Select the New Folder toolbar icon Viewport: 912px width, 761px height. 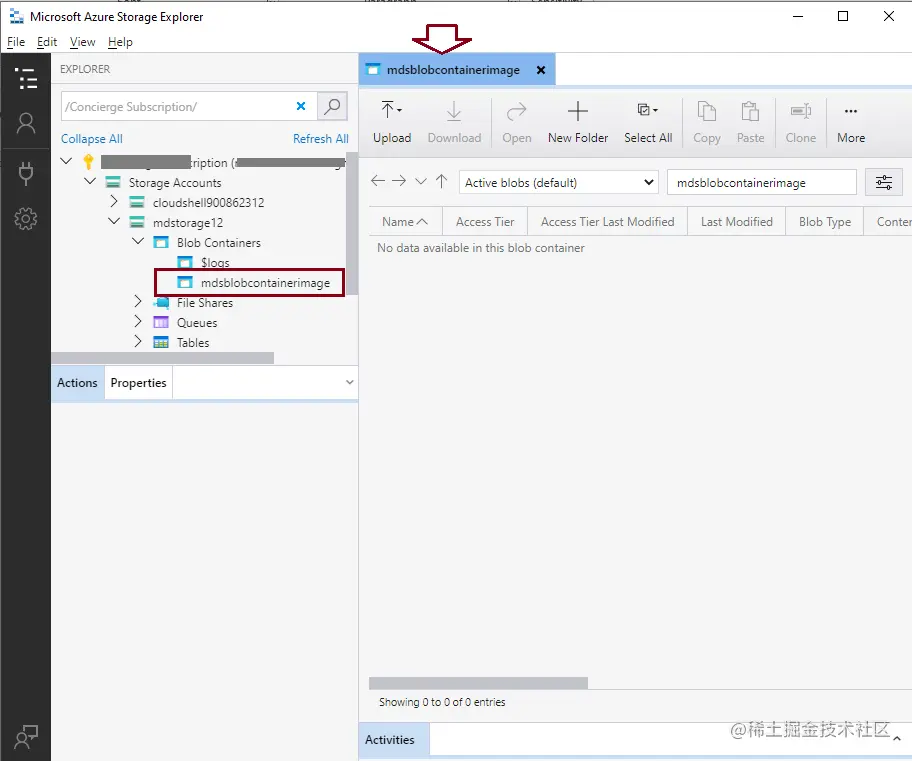coord(578,121)
